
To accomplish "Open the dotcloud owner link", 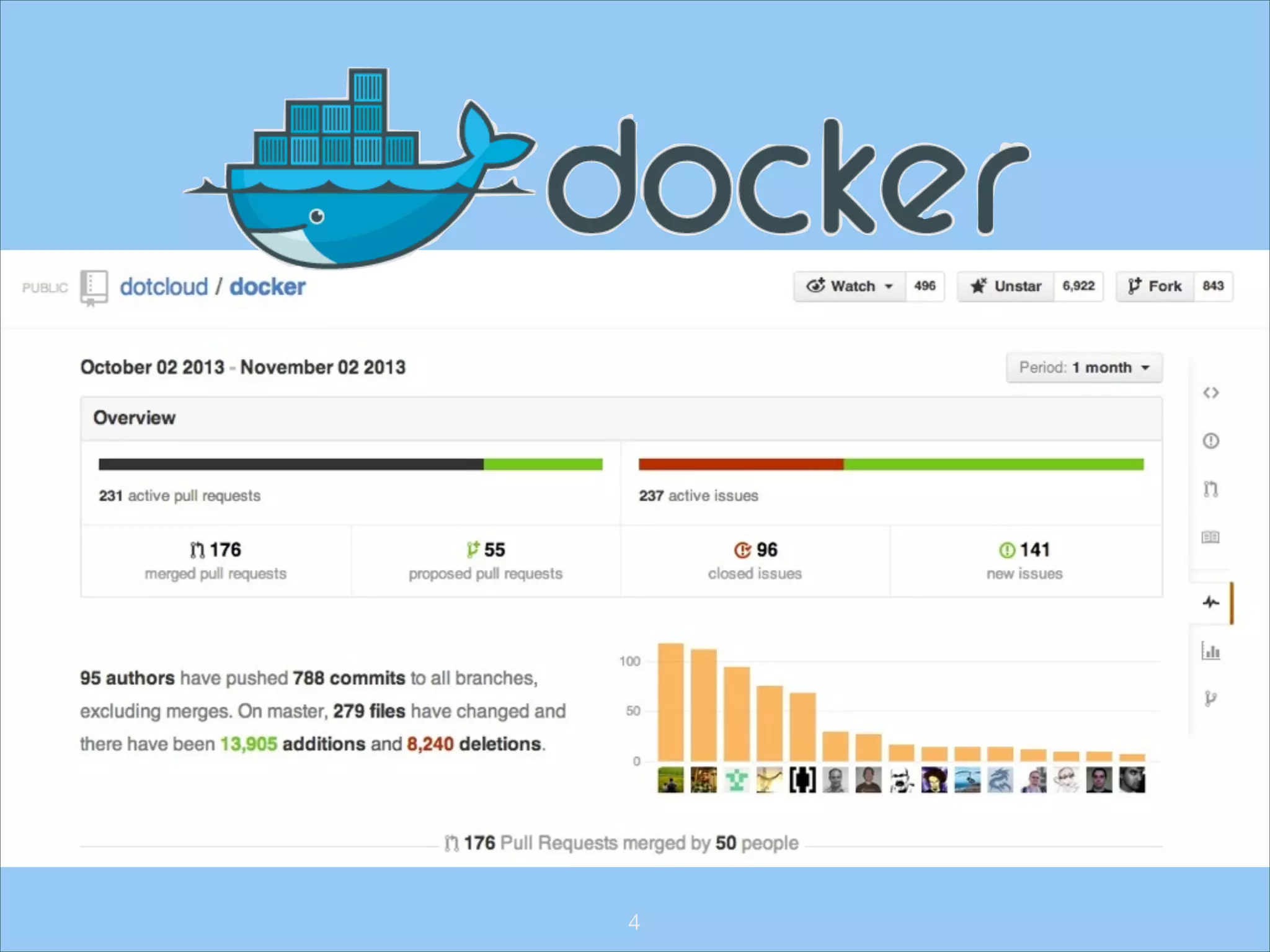I will (x=164, y=287).
